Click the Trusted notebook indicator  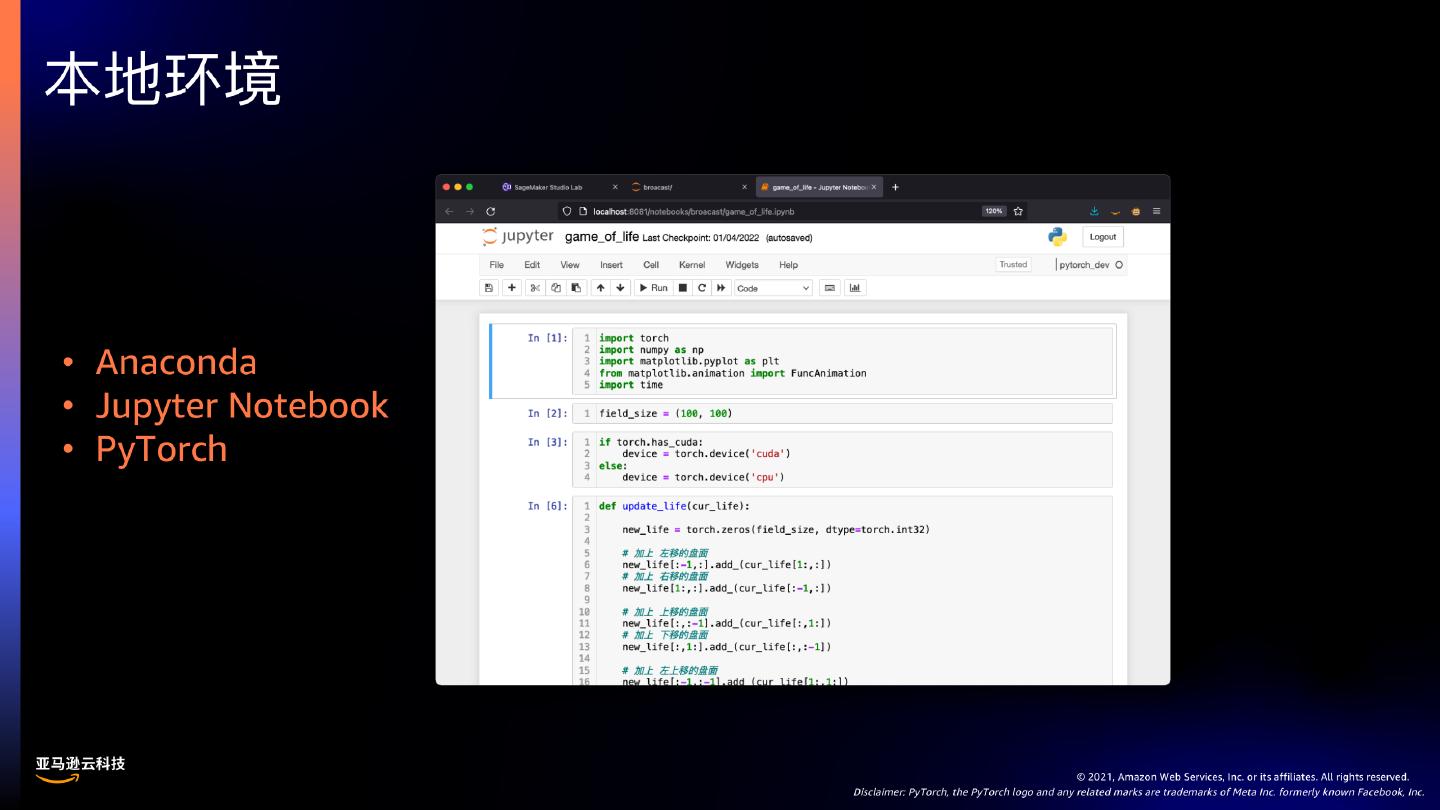1012,265
